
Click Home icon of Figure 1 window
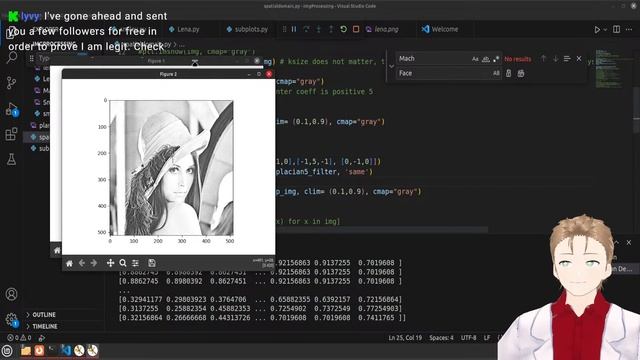click(x=57, y=250)
